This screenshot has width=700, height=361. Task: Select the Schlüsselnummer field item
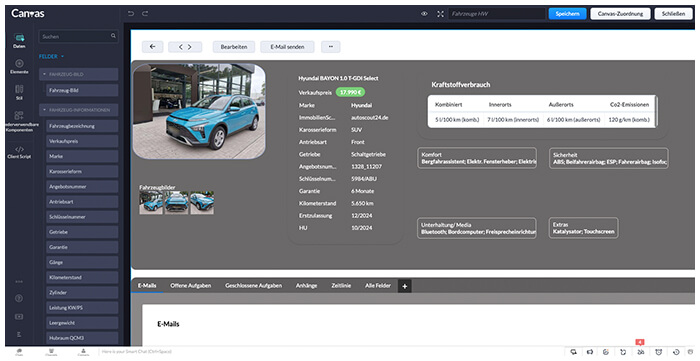tap(82, 217)
